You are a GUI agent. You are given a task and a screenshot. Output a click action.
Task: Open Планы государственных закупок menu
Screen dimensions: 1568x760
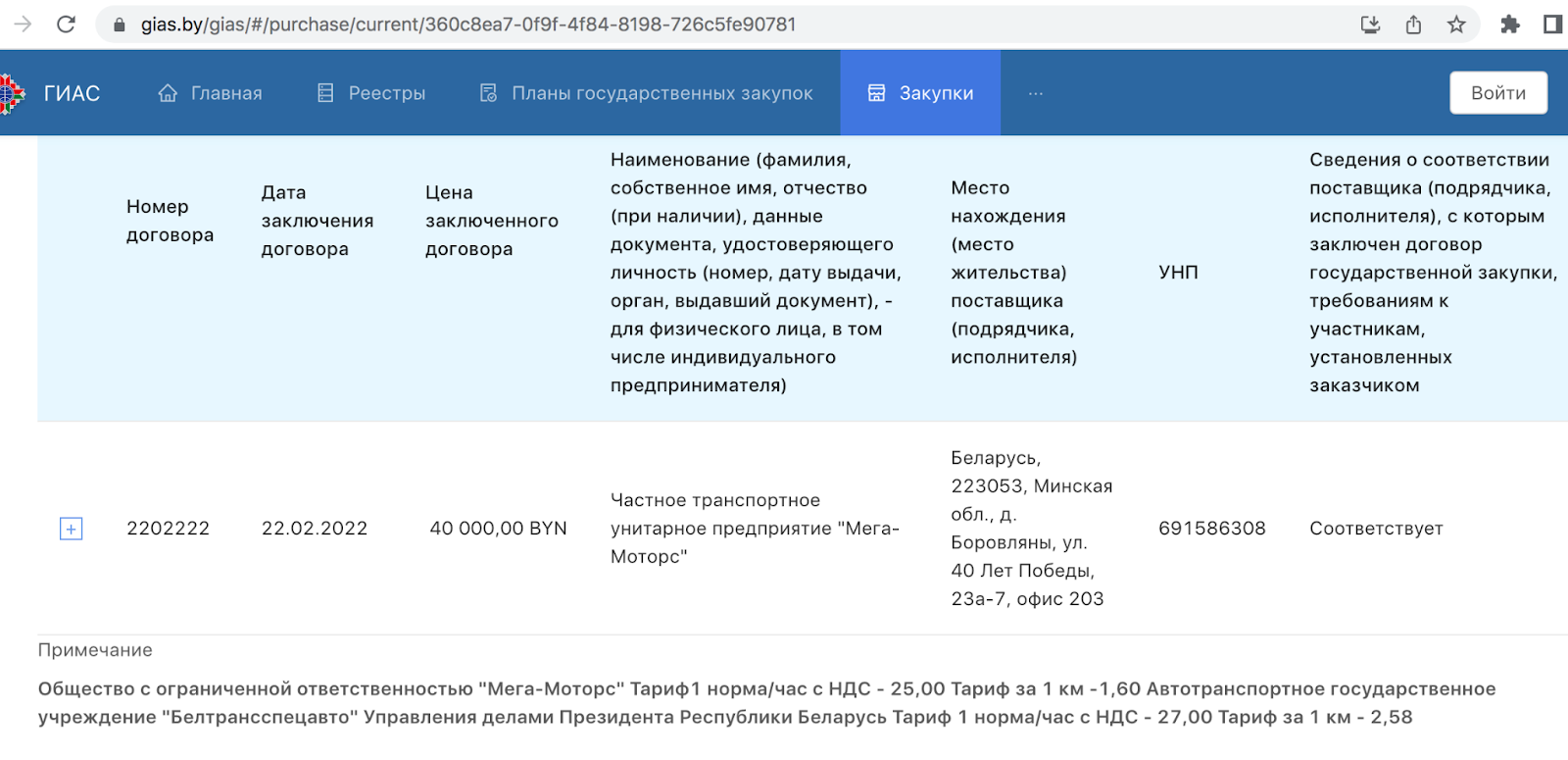point(646,93)
